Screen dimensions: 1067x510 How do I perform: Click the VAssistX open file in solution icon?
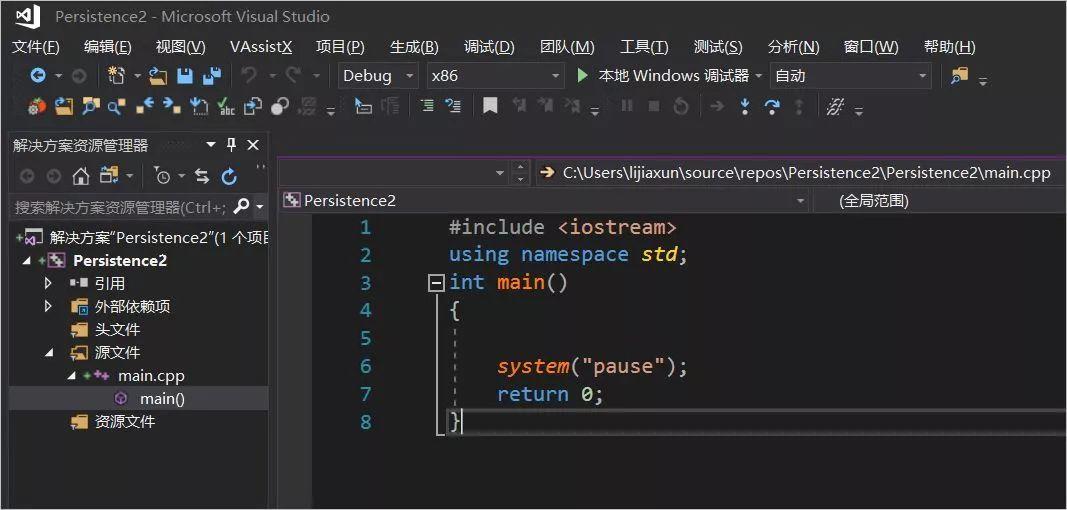point(63,106)
